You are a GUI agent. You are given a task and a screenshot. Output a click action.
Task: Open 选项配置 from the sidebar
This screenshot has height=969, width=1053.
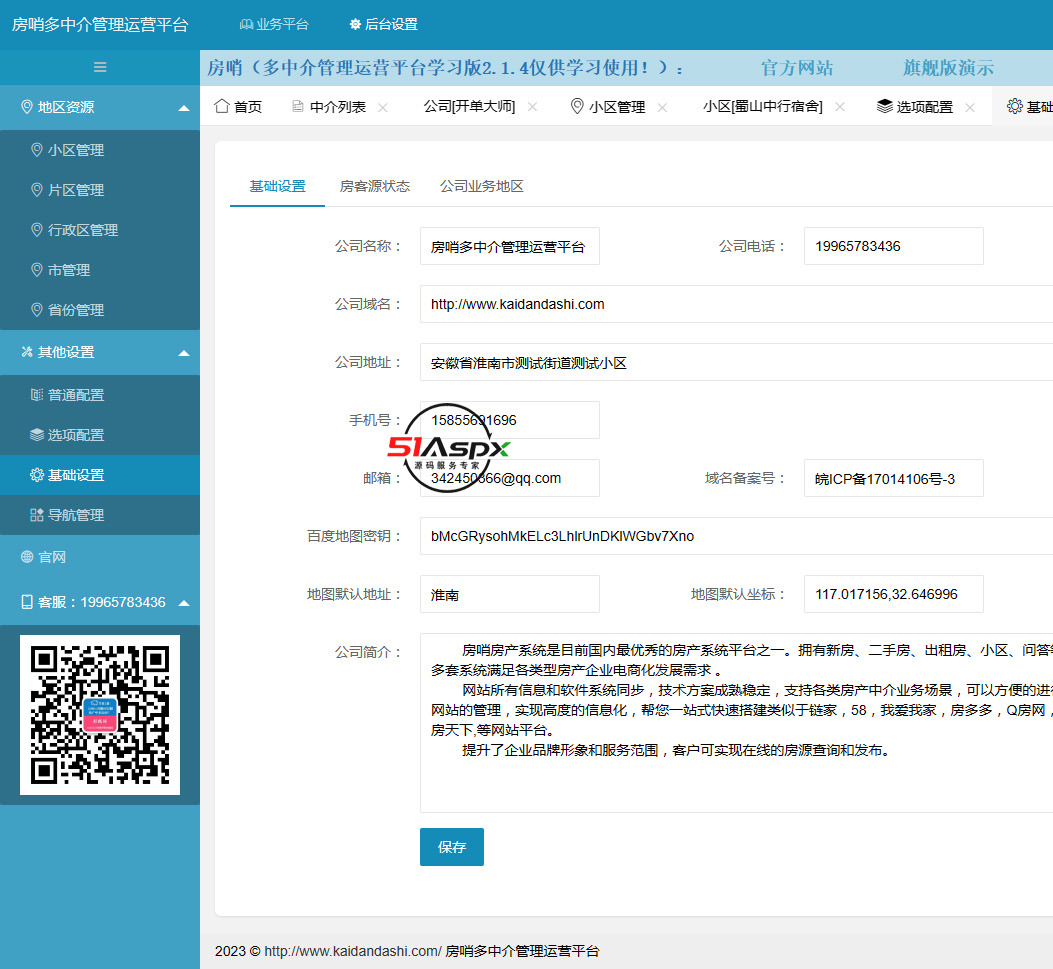[76, 435]
